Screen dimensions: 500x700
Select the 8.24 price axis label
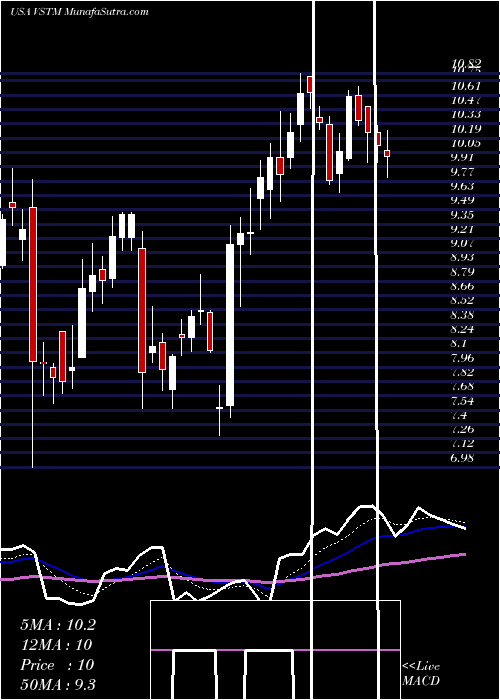click(x=463, y=329)
